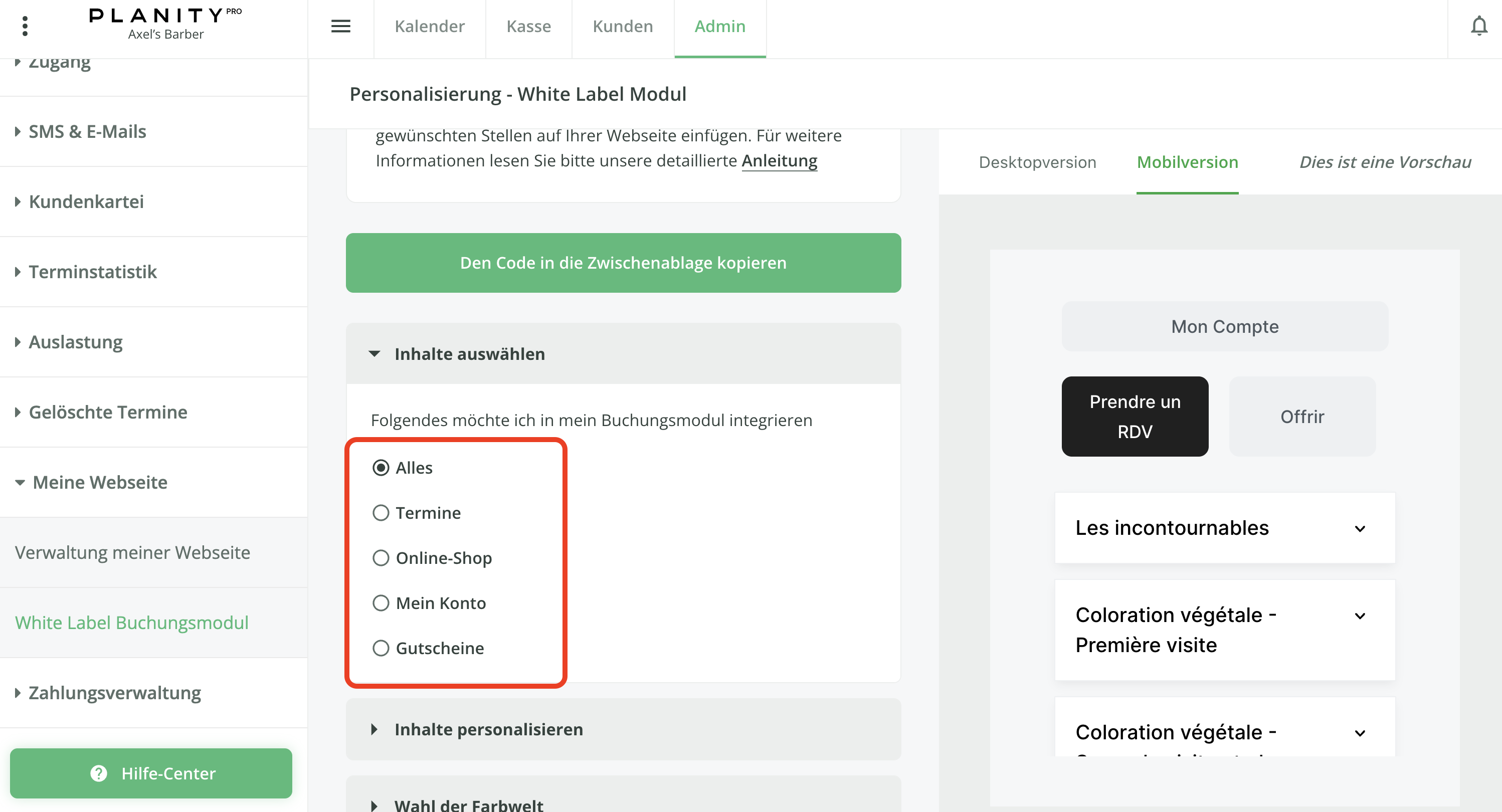Open the notifications bell
This screenshot has height=812, width=1502.
1478,26
